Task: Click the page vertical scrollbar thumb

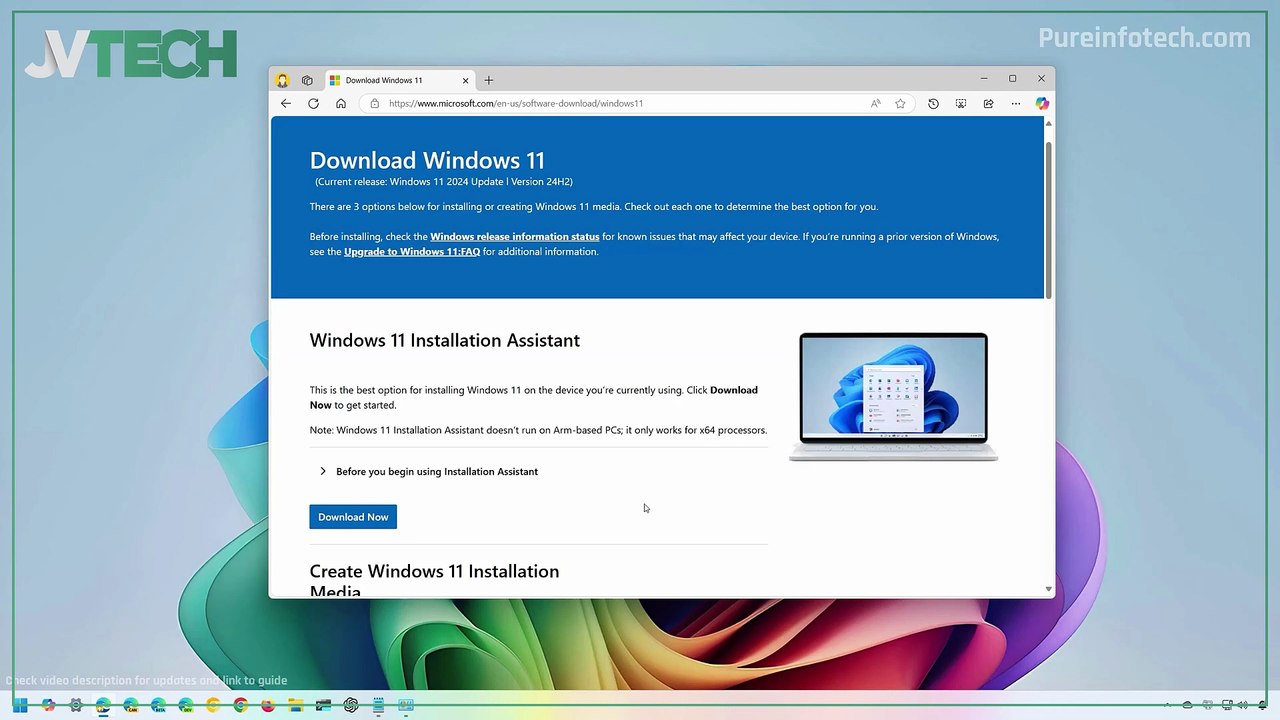Action: coord(1048,220)
